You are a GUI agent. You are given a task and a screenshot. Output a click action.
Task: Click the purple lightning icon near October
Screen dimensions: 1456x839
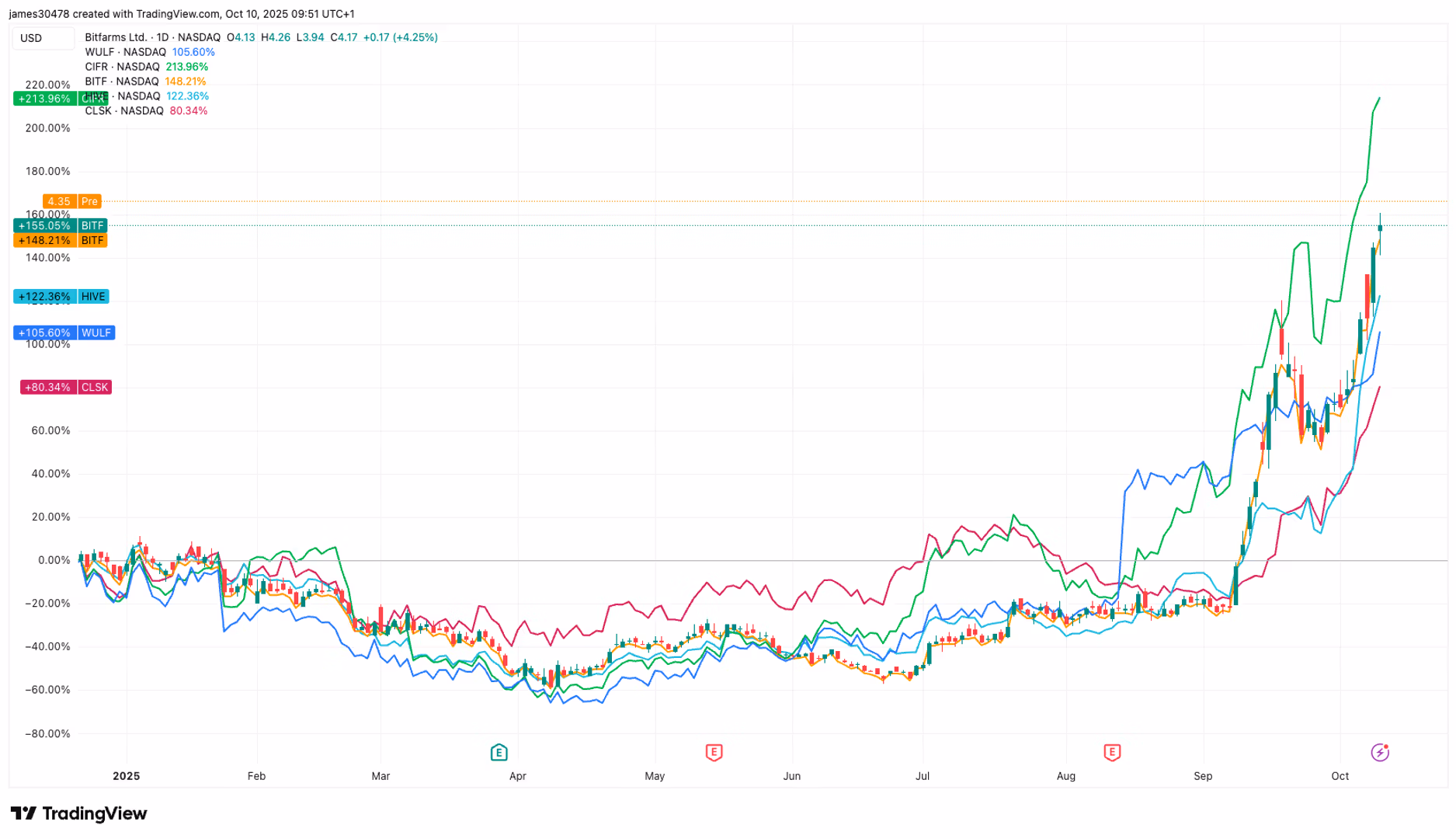pyautogui.click(x=1380, y=752)
